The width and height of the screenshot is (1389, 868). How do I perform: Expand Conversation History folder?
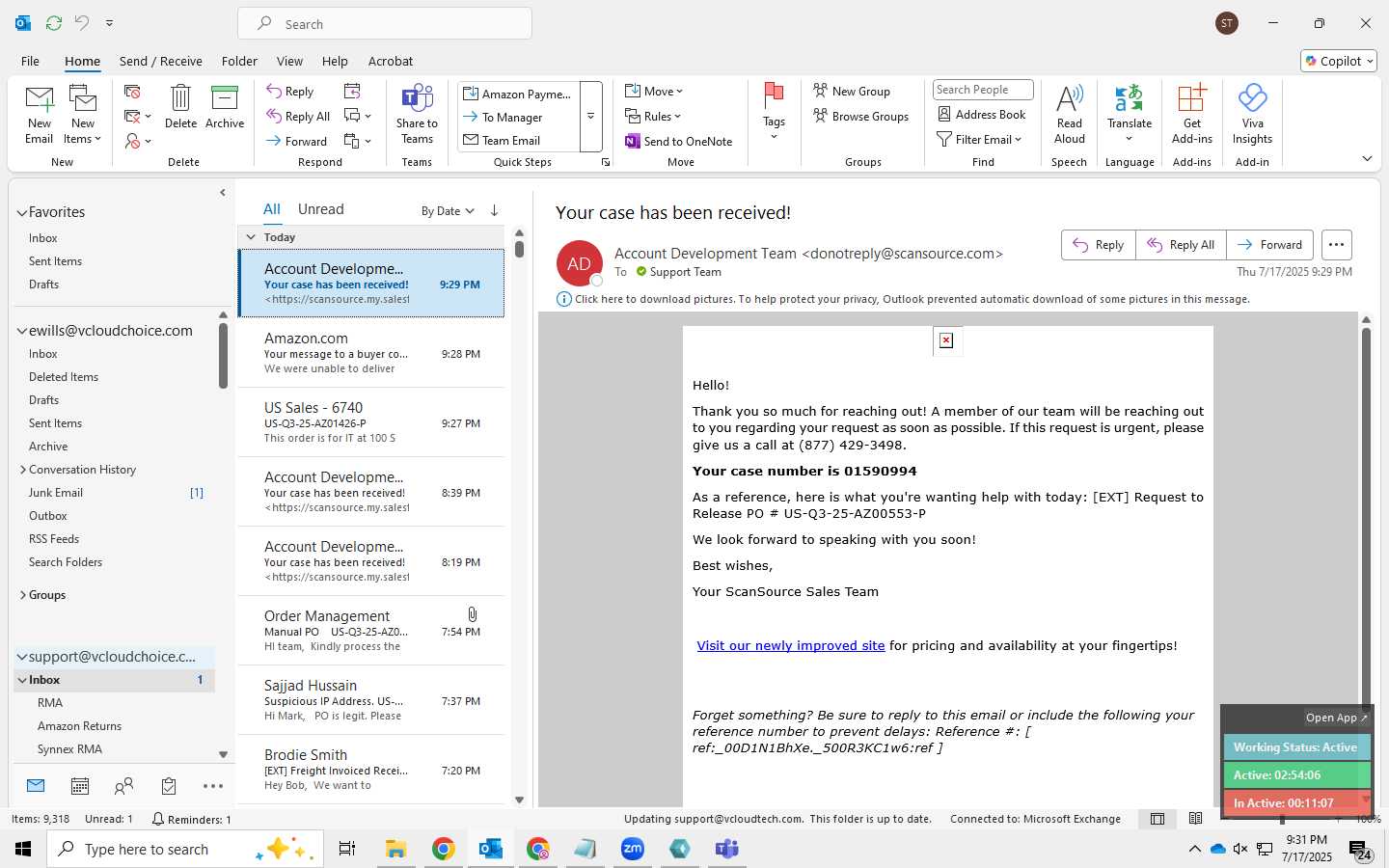tap(23, 470)
